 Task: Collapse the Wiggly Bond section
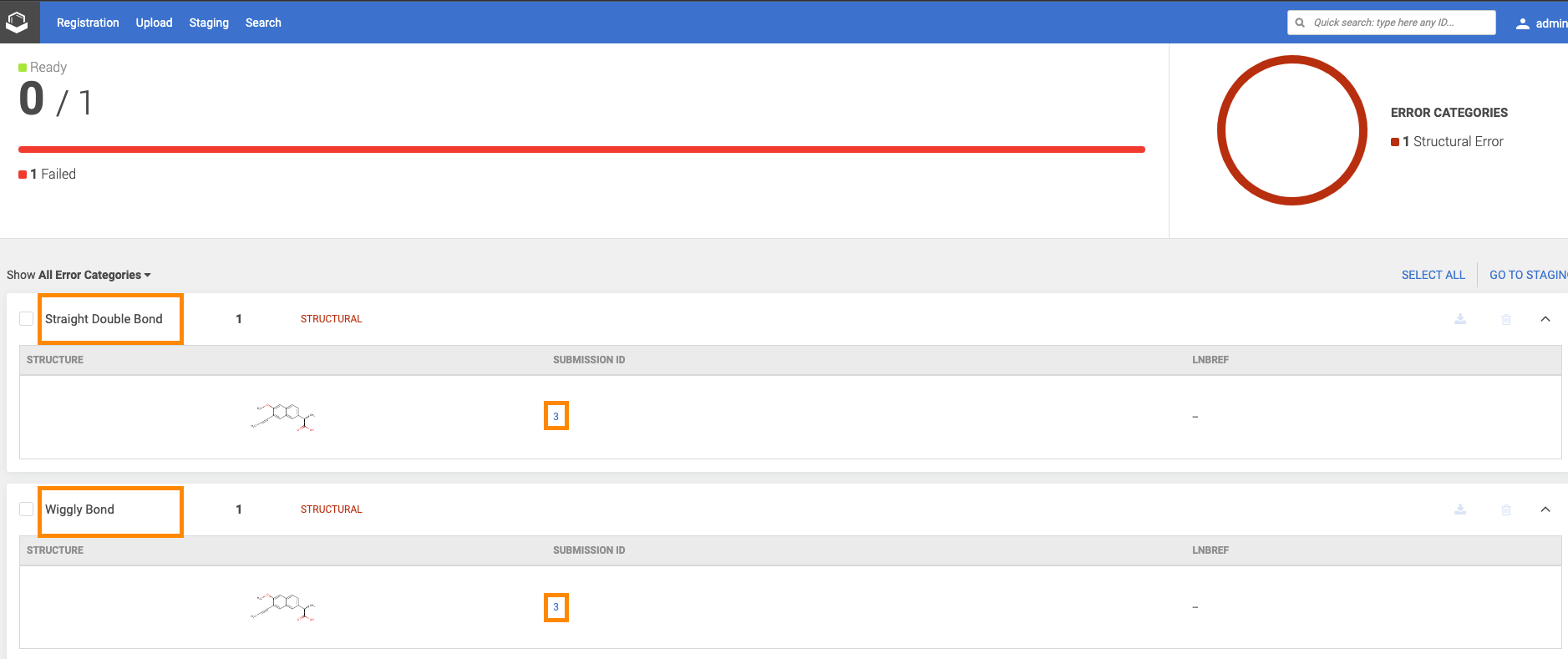pyautogui.click(x=1545, y=509)
